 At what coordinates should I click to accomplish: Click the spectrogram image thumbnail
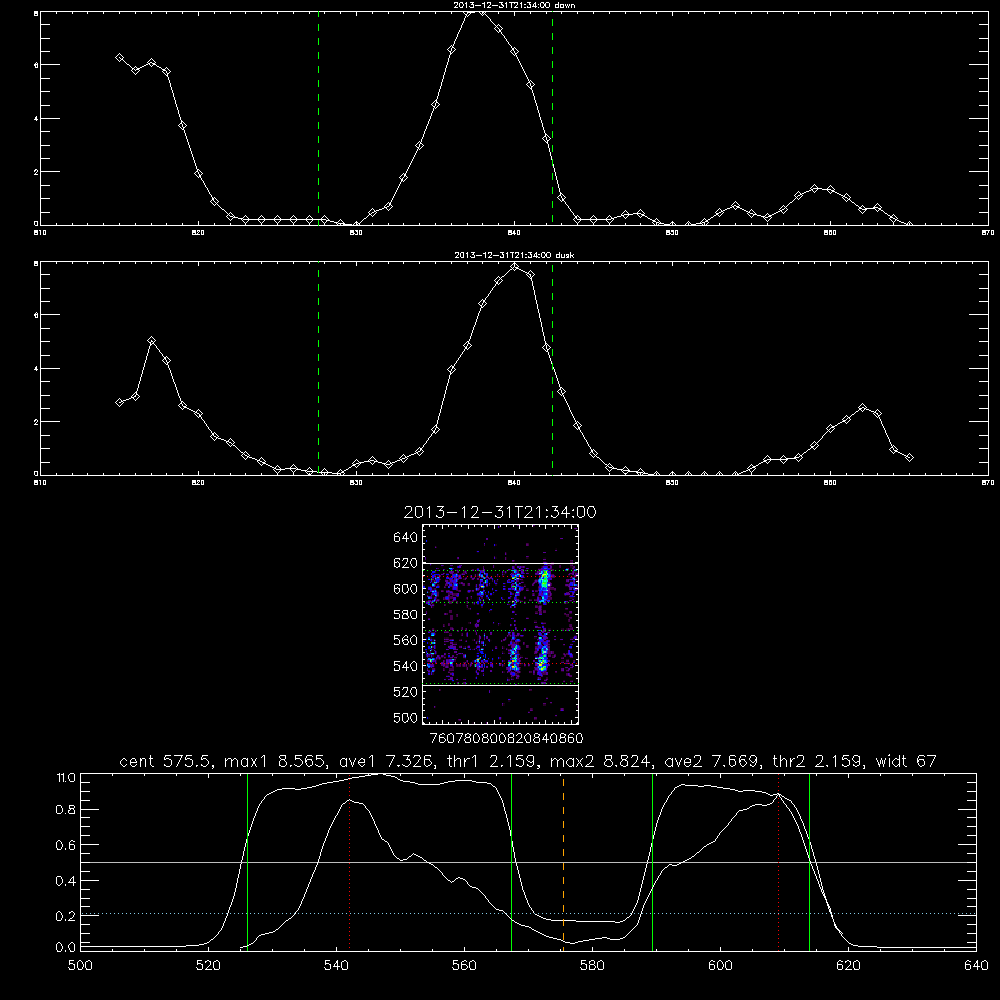pos(500,624)
